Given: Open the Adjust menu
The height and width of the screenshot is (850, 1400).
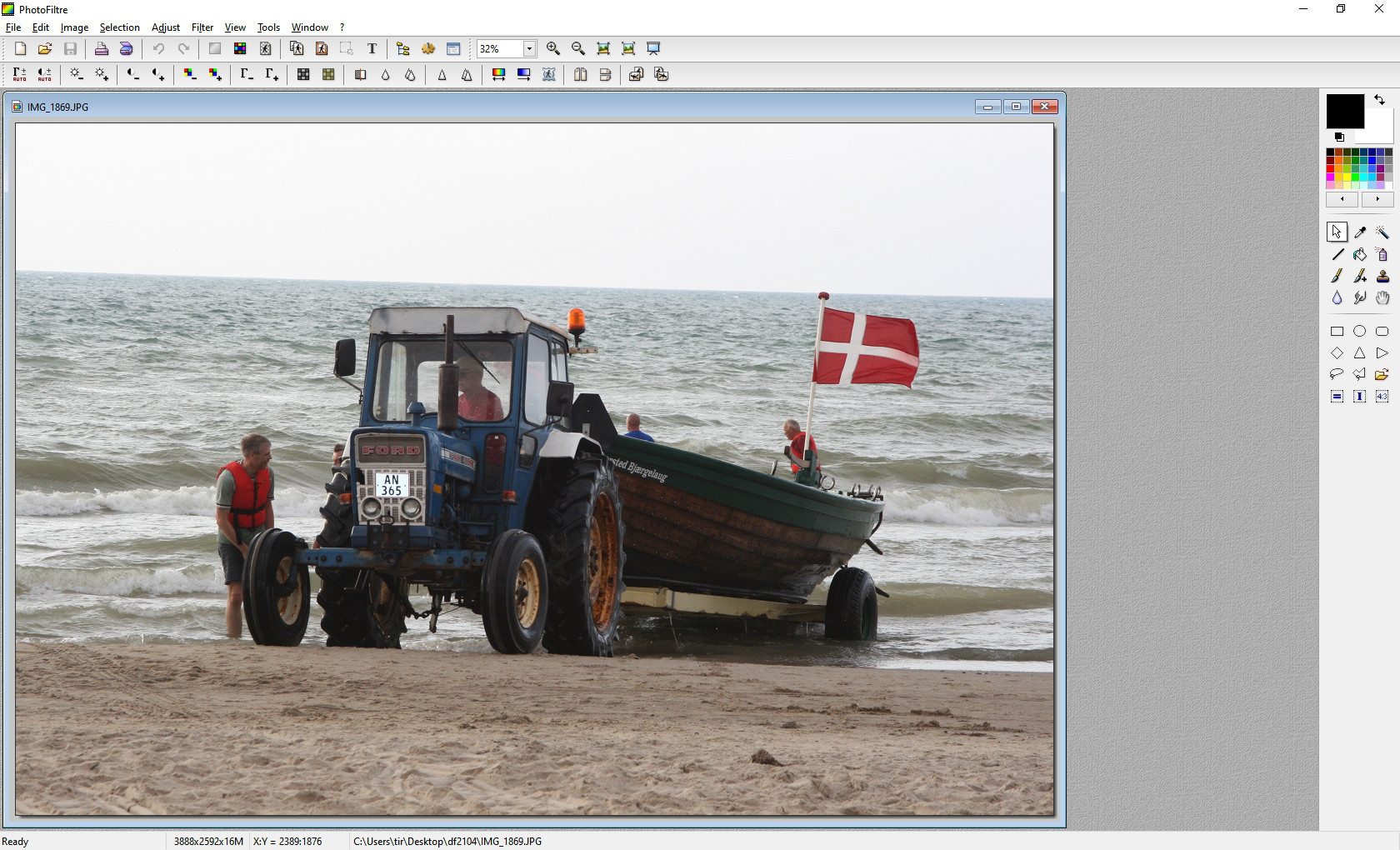Looking at the screenshot, I should [165, 27].
